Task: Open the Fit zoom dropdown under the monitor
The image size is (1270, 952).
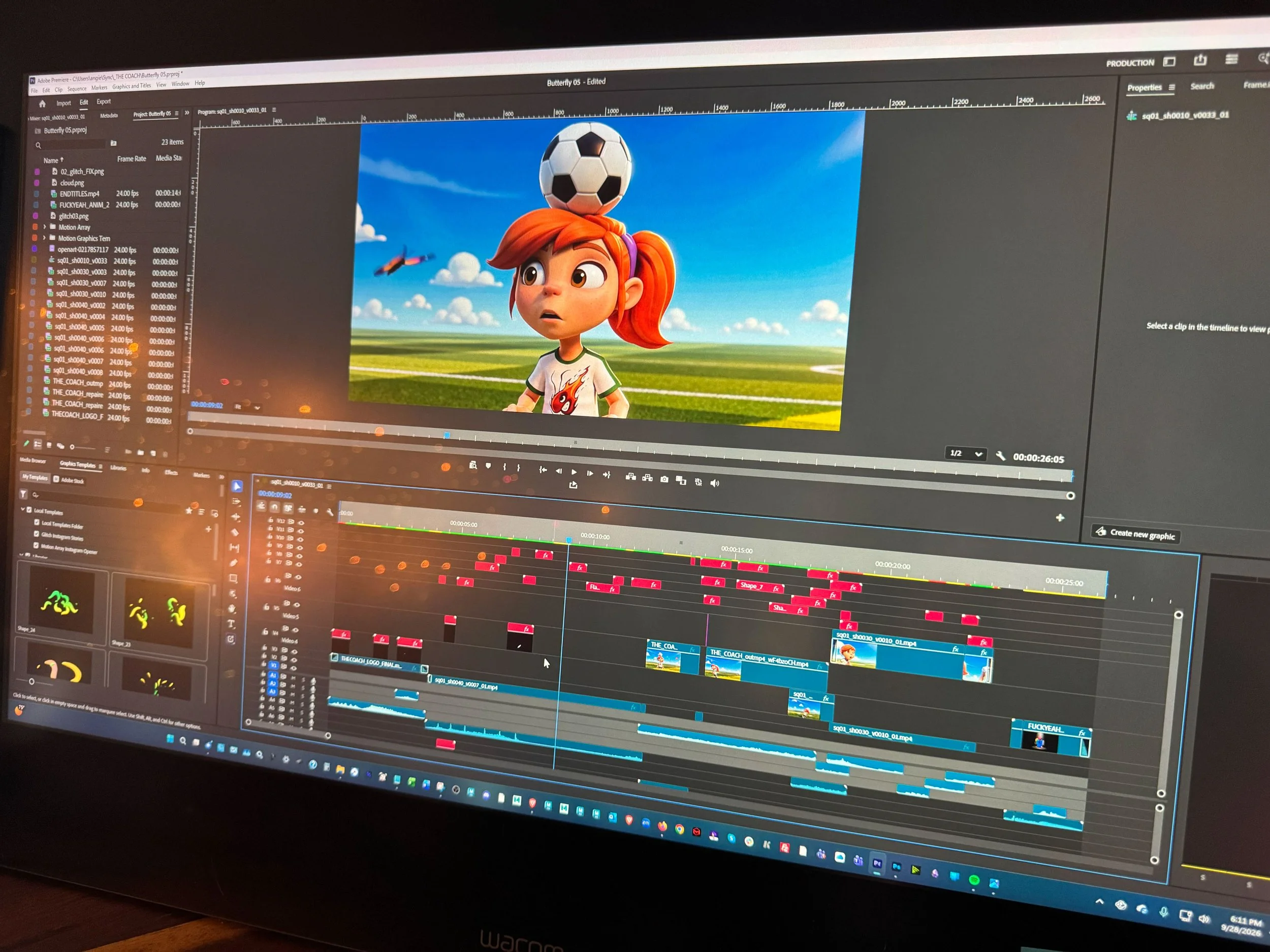Action: [x=247, y=407]
